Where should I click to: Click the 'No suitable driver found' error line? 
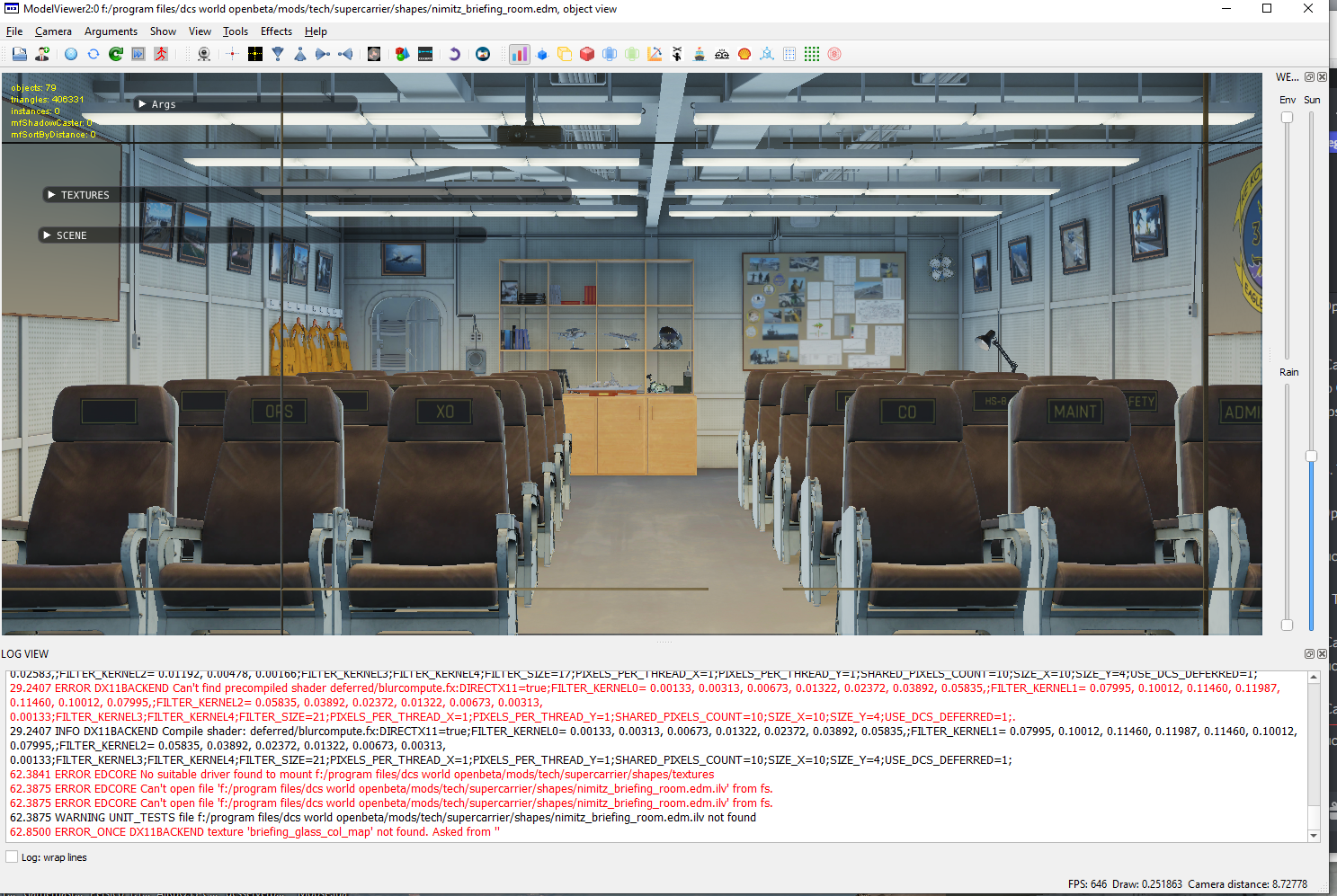pos(362,775)
